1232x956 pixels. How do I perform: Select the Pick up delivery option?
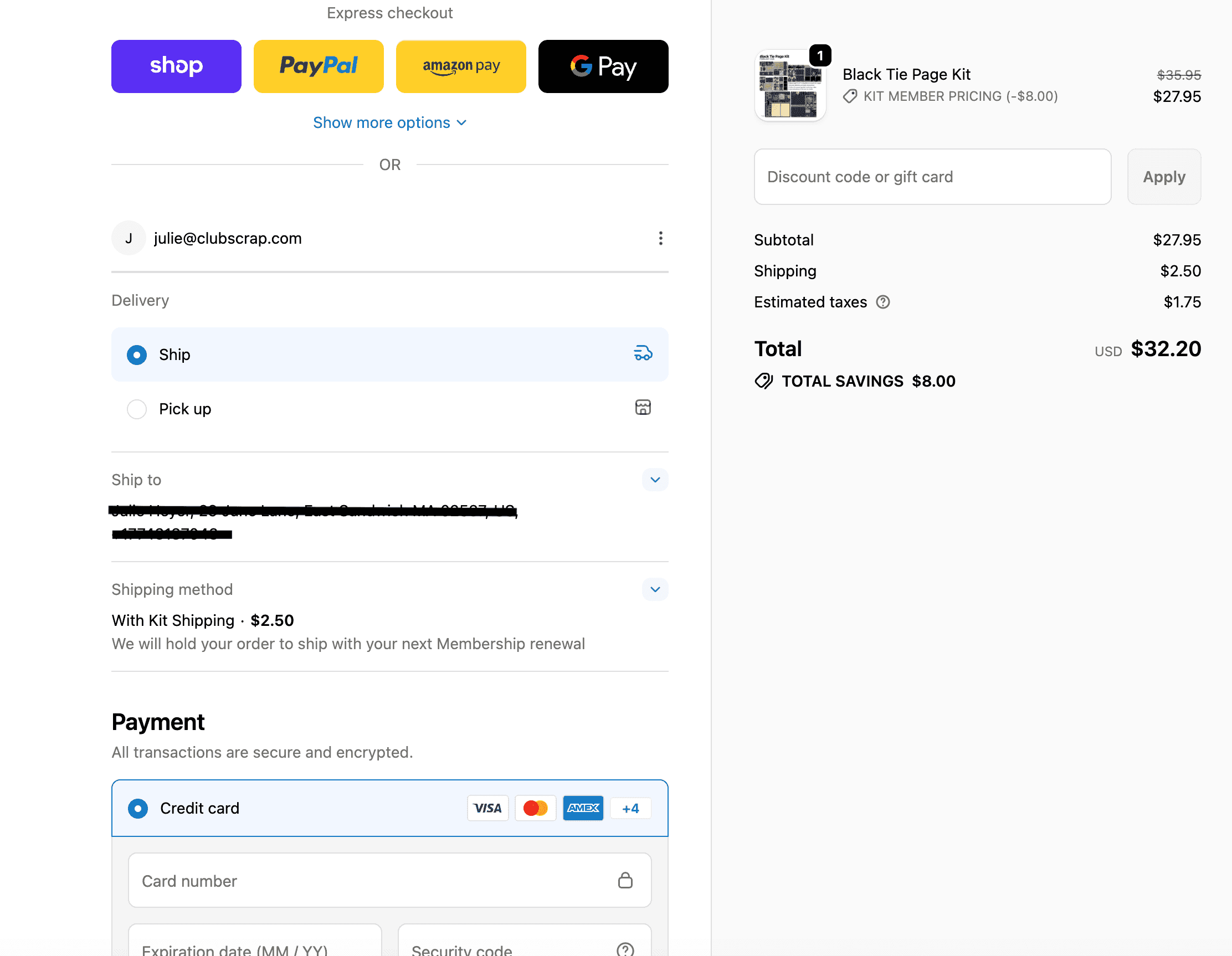pos(390,409)
